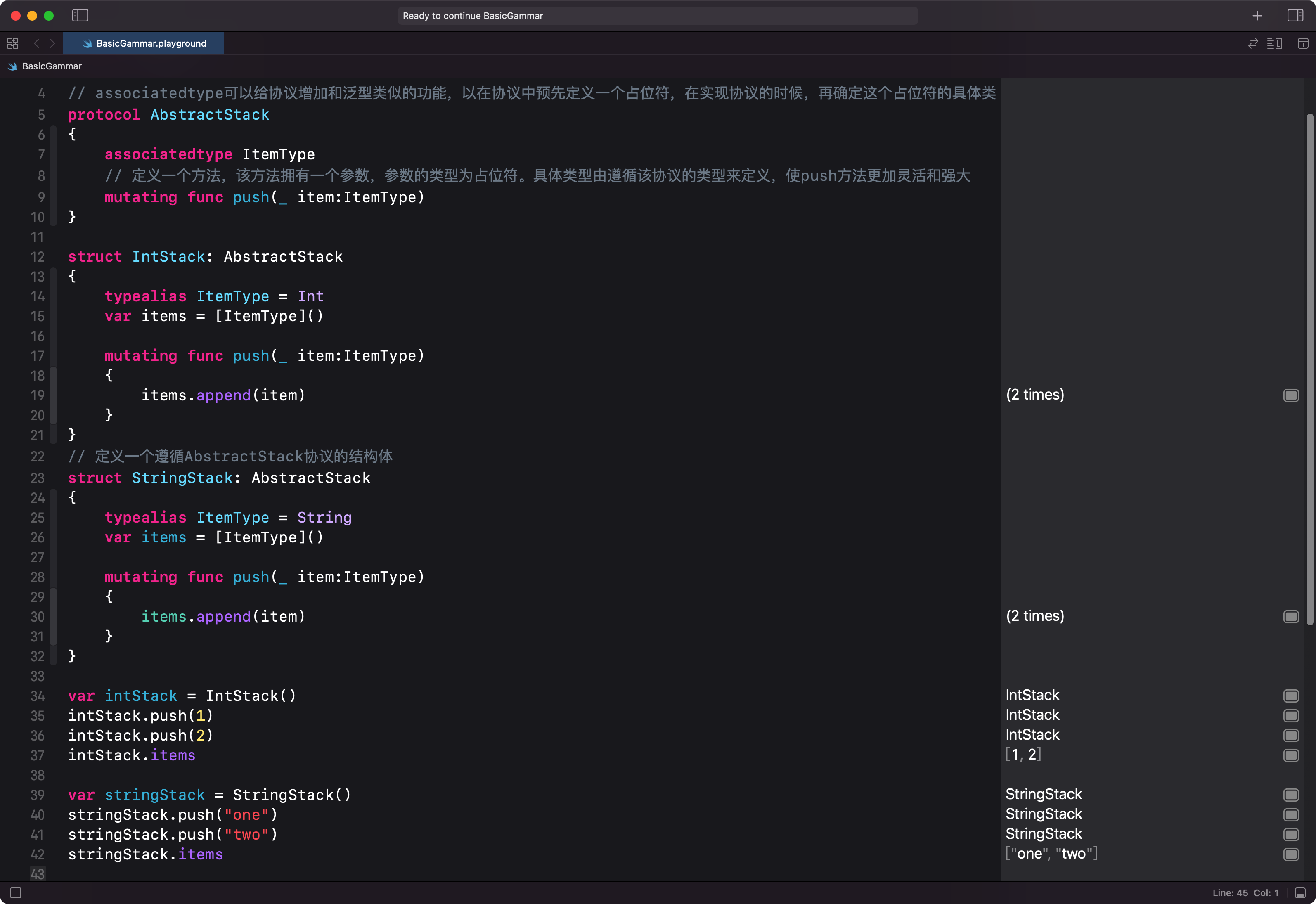Image resolution: width=1316 pixels, height=904 pixels.
Task: Click the 'AbstractStack' protocol name on line 5
Action: tap(210, 114)
